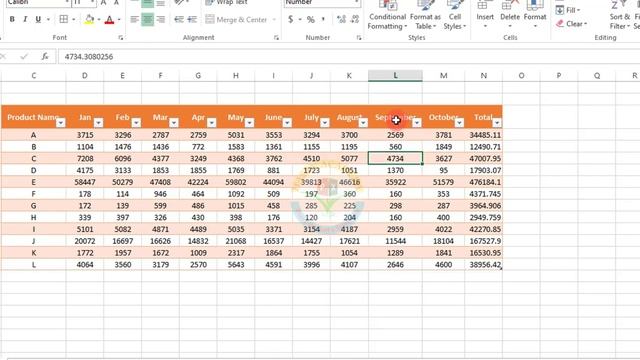Apply the yellow Fill Color bucket
The width and height of the screenshot is (640, 360).
pyautogui.click(x=89, y=19)
